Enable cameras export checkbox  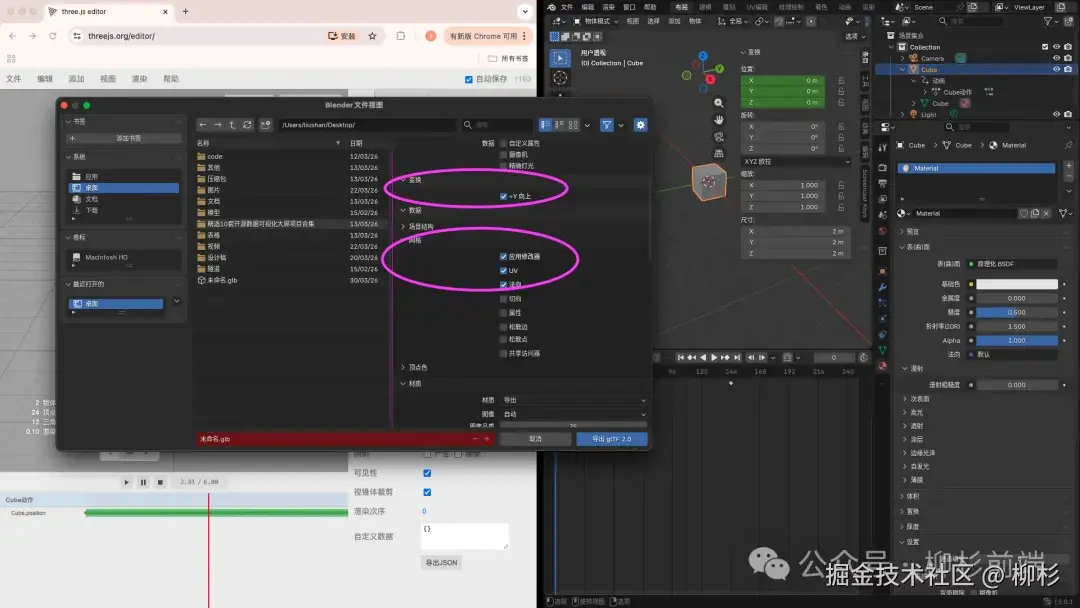click(x=503, y=155)
